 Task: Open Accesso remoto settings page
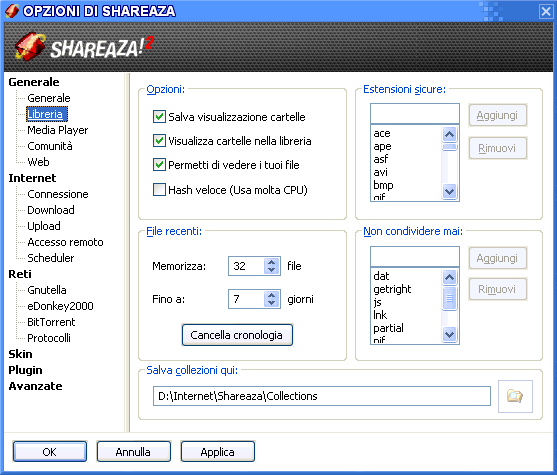(65, 242)
